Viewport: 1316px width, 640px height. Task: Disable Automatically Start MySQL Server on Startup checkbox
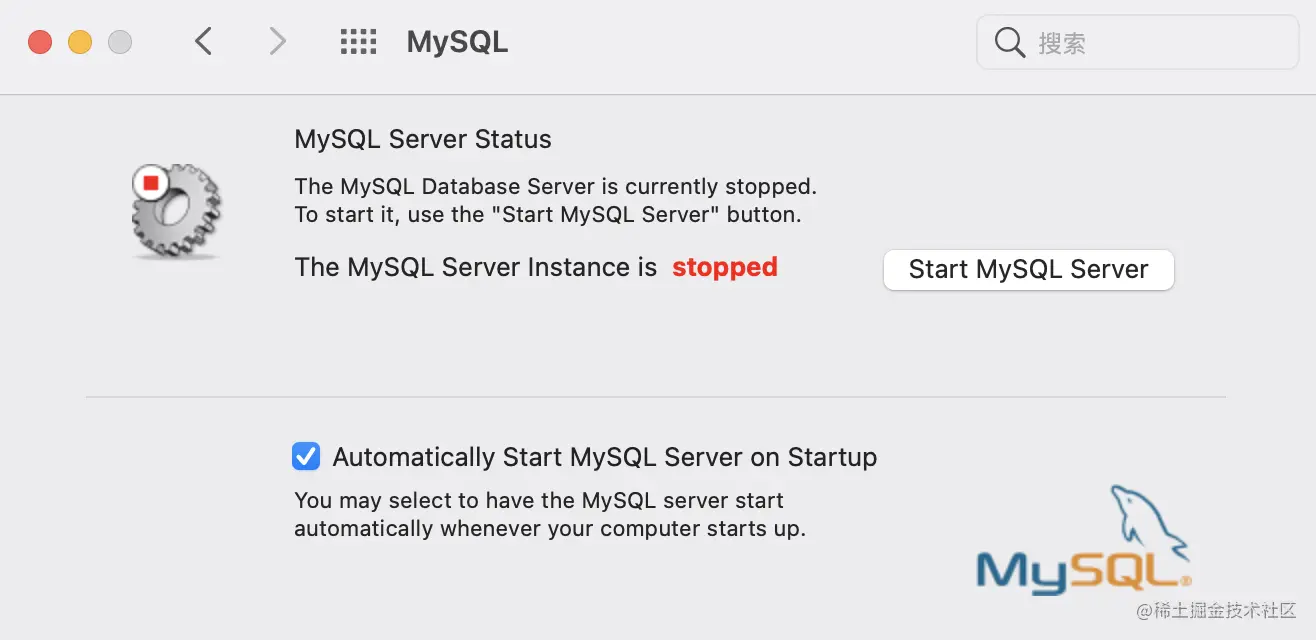pyautogui.click(x=306, y=457)
